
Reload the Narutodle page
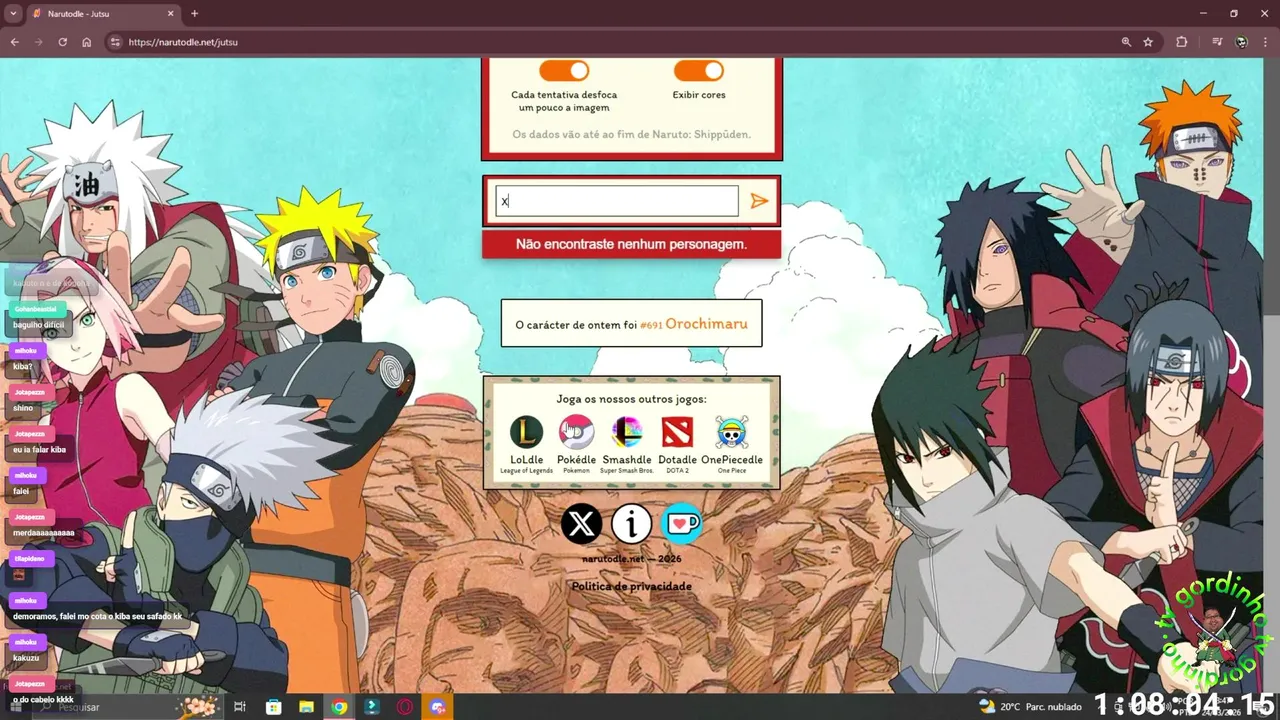click(x=62, y=42)
